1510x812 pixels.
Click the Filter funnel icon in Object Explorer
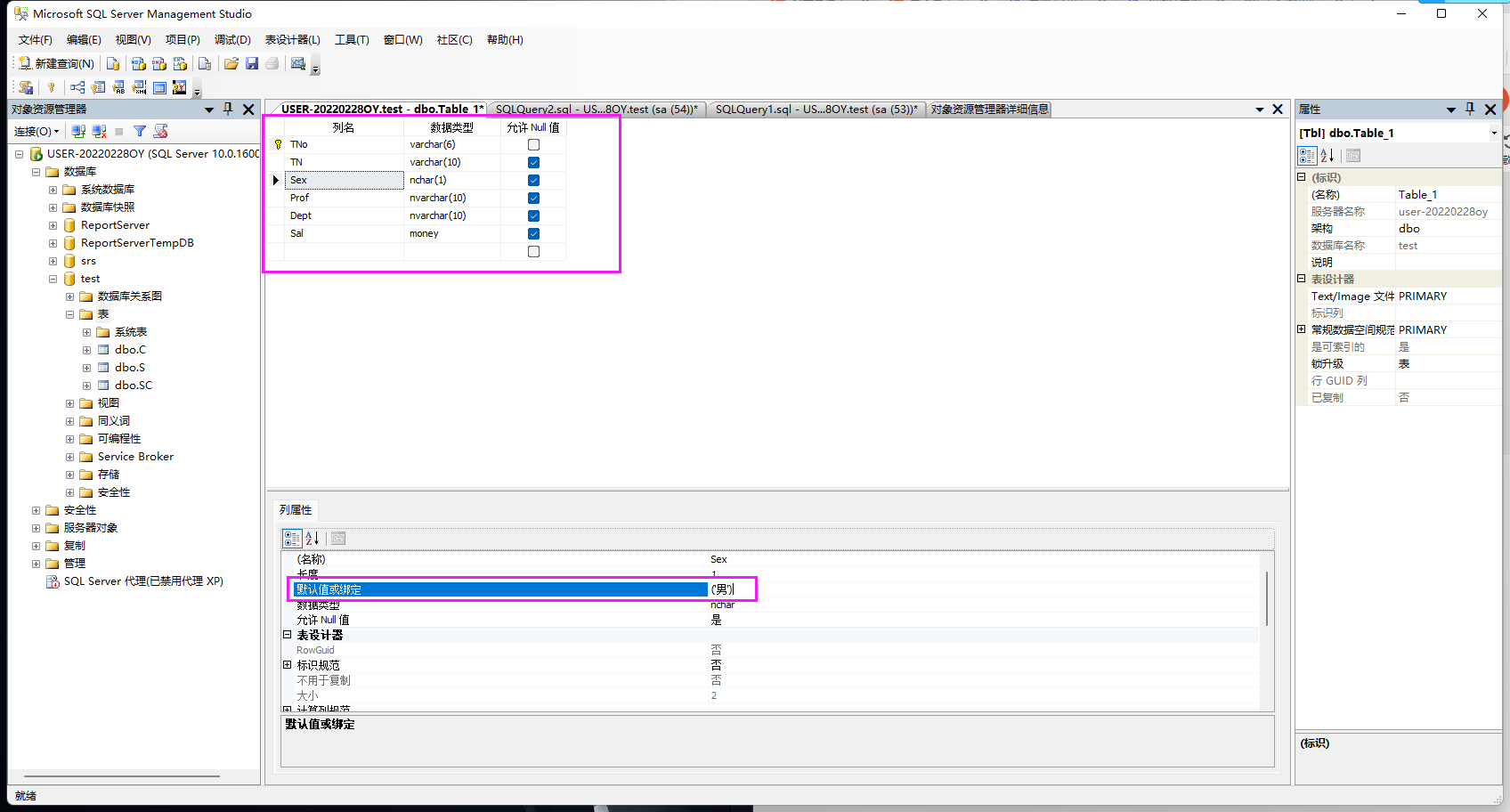point(140,131)
